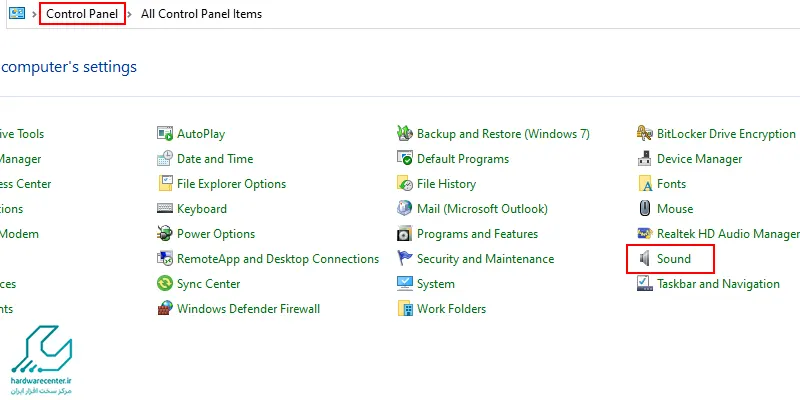Click Programs and Features text
Screen dimensions: 800x400
(478, 234)
